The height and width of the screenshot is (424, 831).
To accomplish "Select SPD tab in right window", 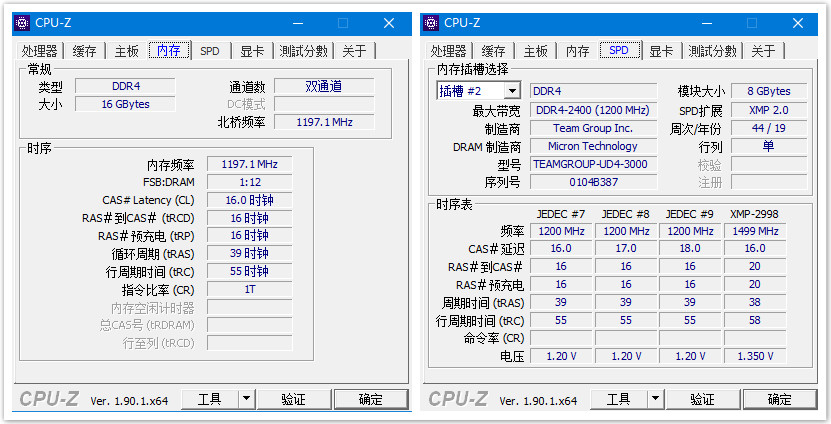I will point(619,50).
